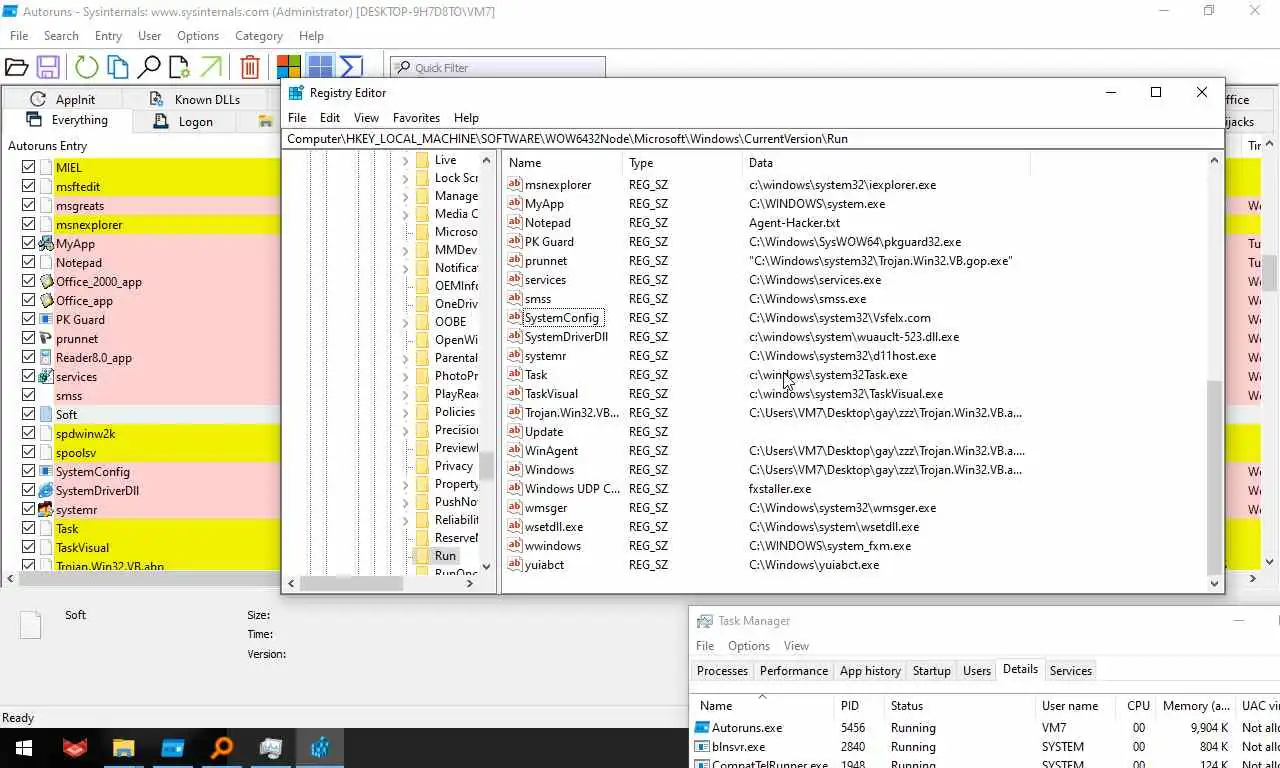This screenshot has width=1280, height=768.
Task: Click the registry values pane vertical scrollbar thumb
Action: (x=1215, y=478)
